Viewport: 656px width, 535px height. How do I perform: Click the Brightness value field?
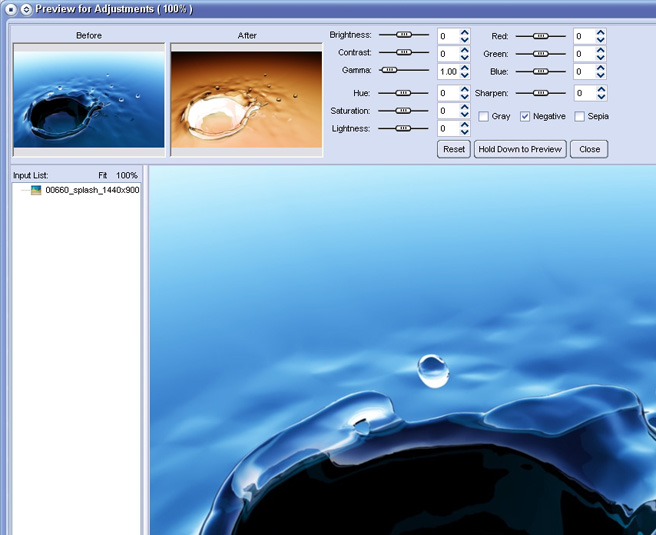coord(448,36)
